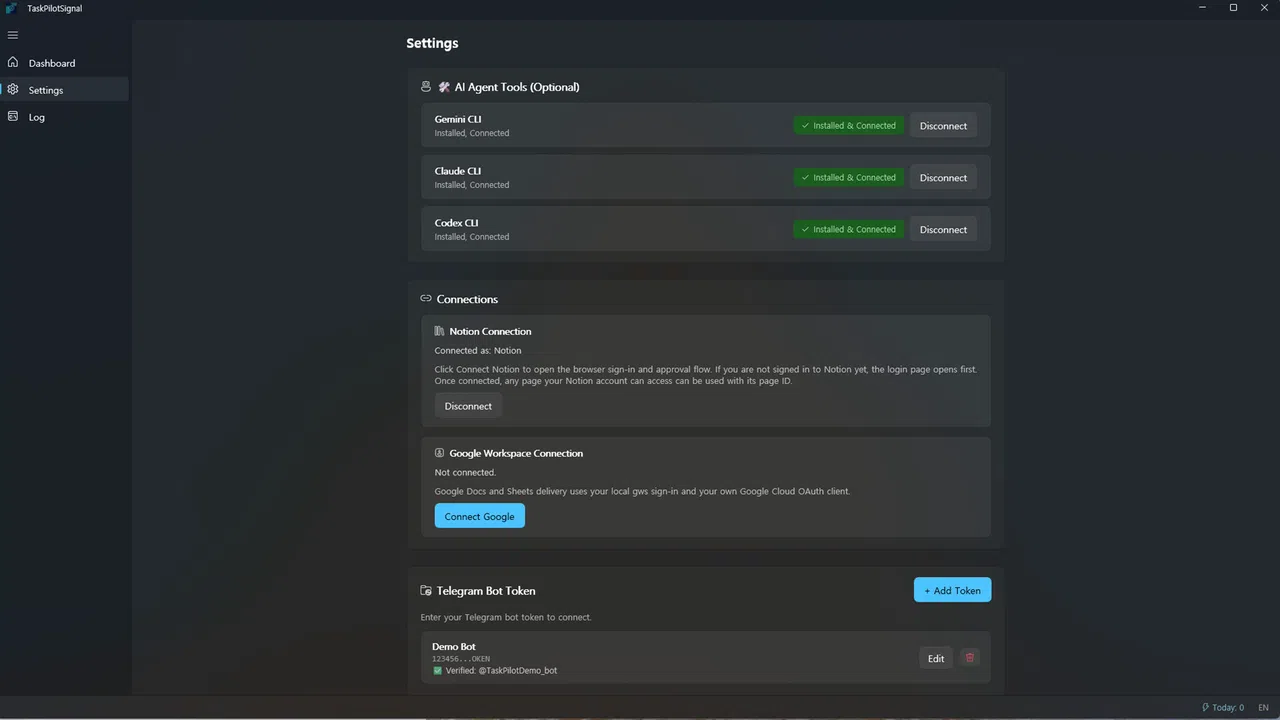Click the Notion Connection icon
Viewport: 1280px width, 720px height.
pos(439,331)
